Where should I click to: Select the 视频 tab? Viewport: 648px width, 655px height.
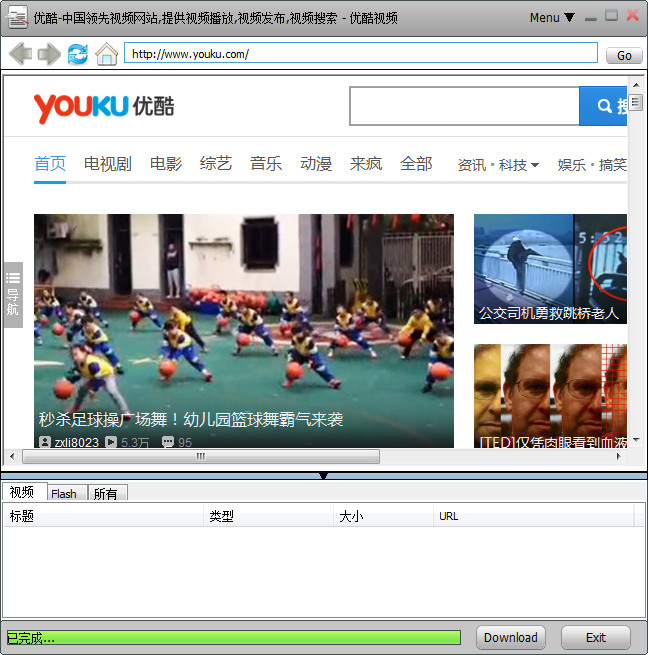[x=22, y=492]
